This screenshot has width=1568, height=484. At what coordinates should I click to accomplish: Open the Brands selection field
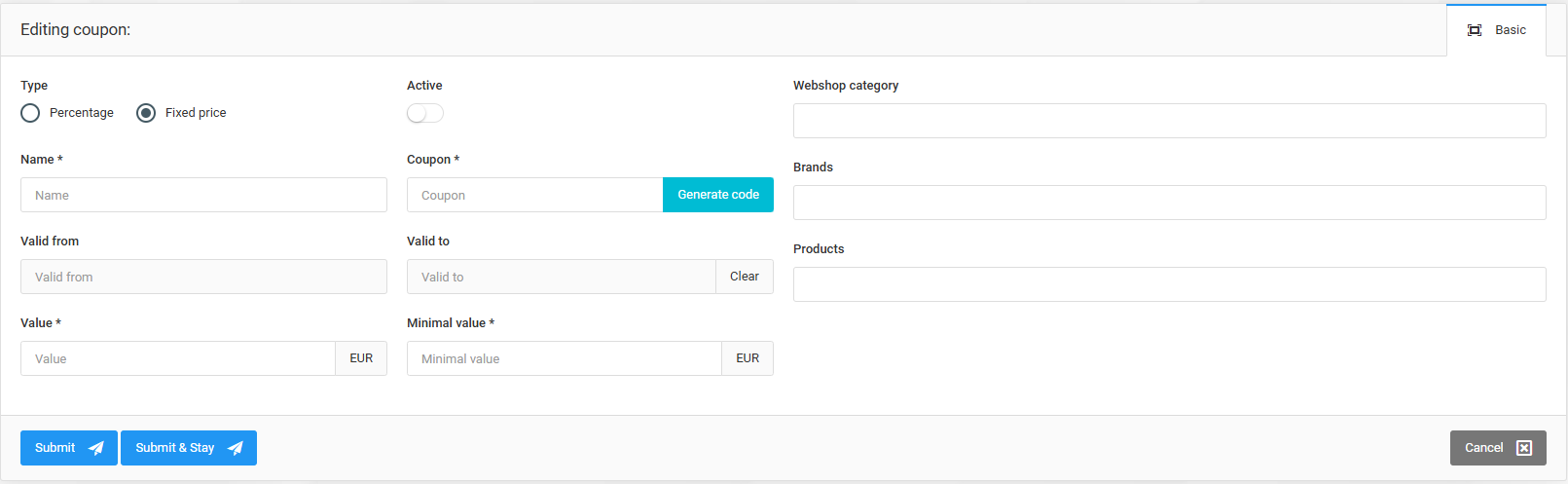[x=1169, y=203]
